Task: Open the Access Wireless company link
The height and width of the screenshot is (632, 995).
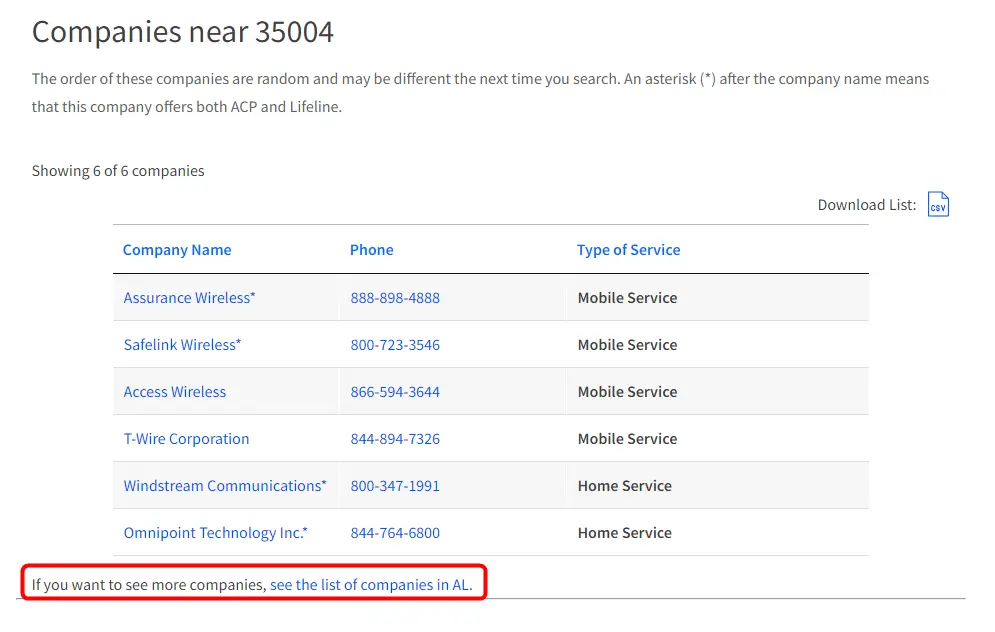Action: [x=175, y=392]
